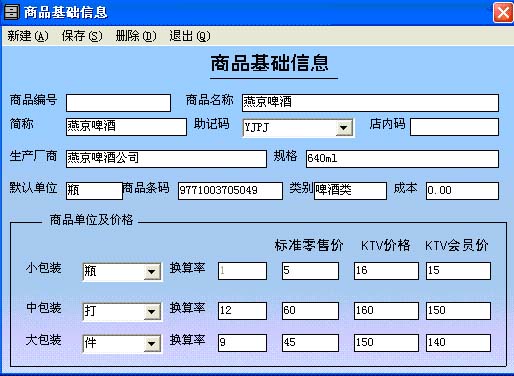Click the 大包装 row label
The image size is (514, 376).
tap(44, 340)
